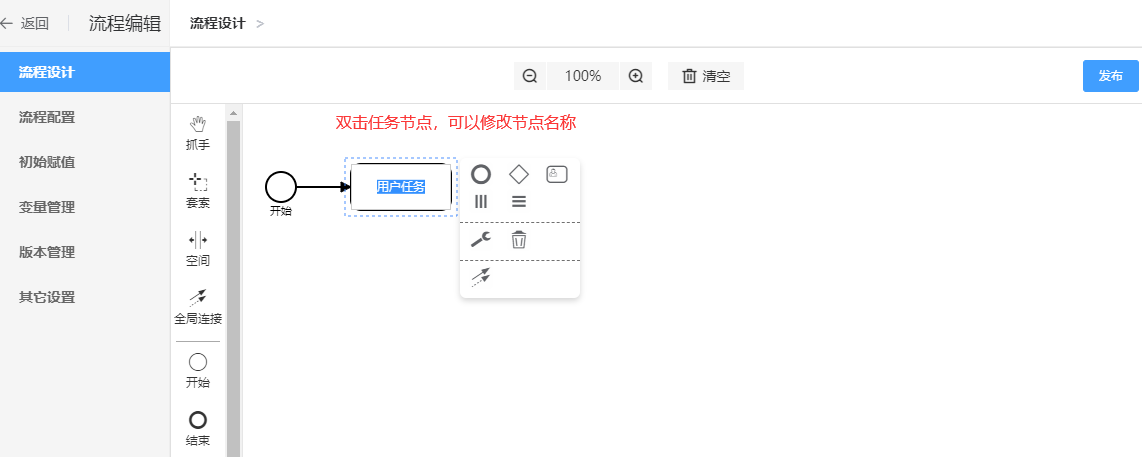Append end event from context pad
This screenshot has height=457, width=1142.
(x=481, y=174)
